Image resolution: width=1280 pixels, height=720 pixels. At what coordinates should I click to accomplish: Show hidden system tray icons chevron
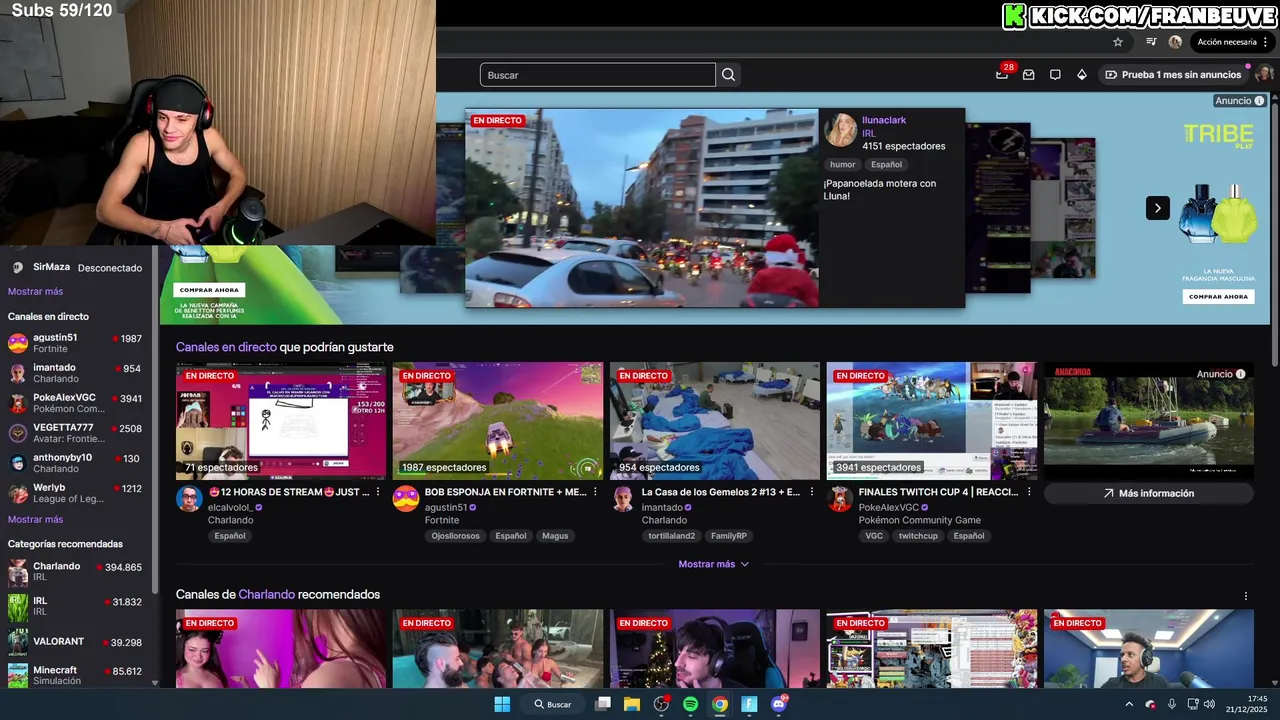[x=1129, y=704]
